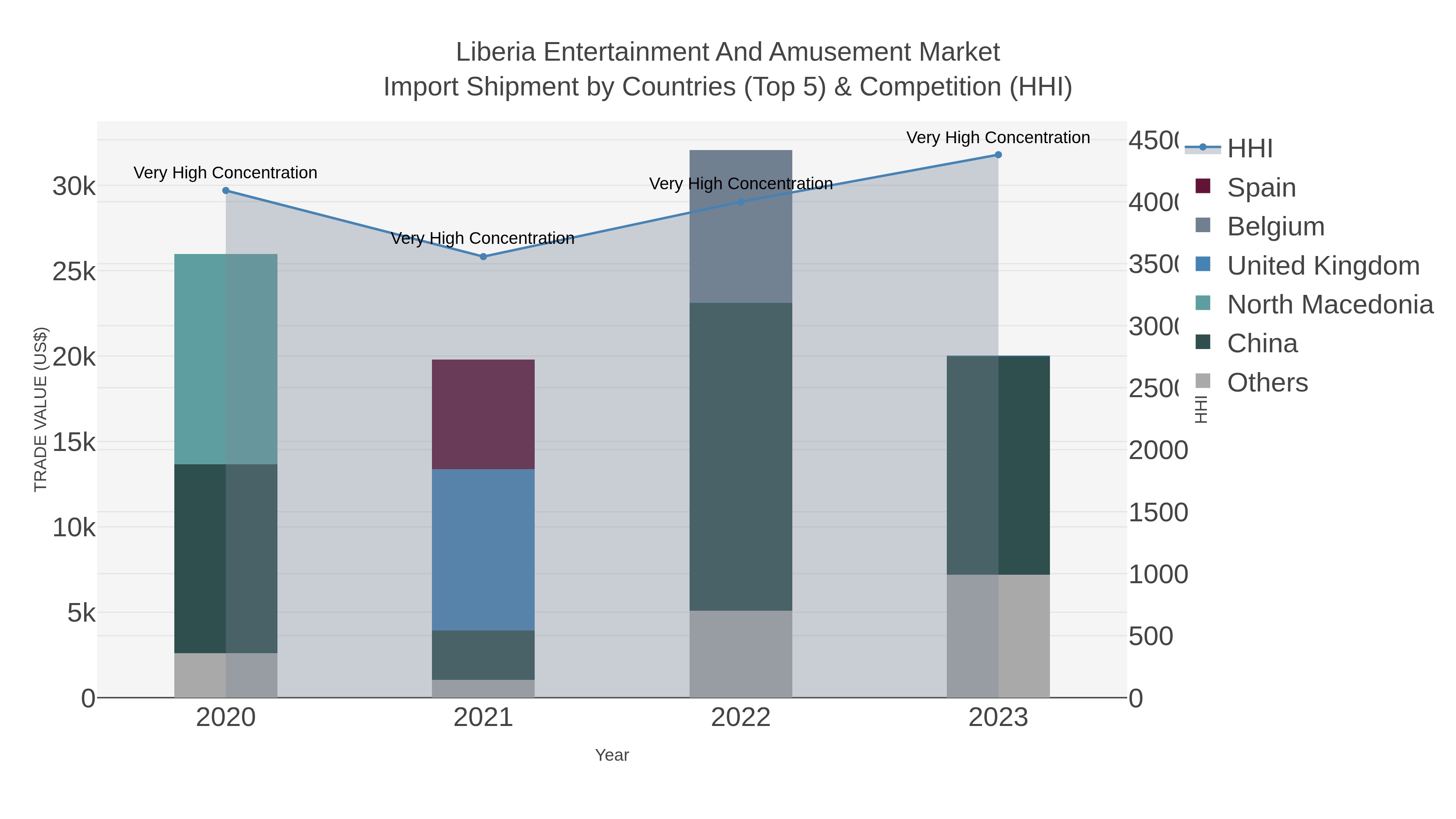Click the 2021 United Kingdom bar segment

[483, 550]
